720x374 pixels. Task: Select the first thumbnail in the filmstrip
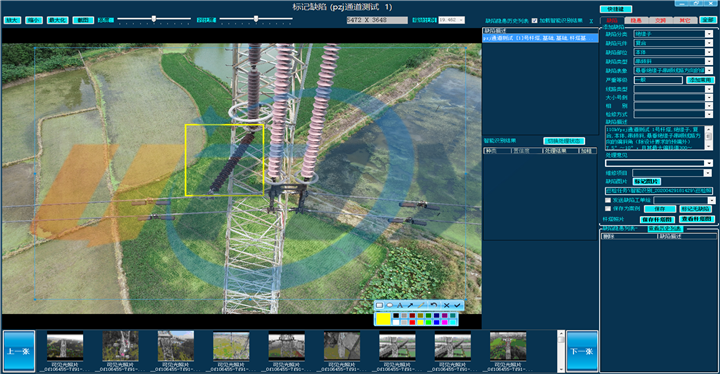(65, 346)
